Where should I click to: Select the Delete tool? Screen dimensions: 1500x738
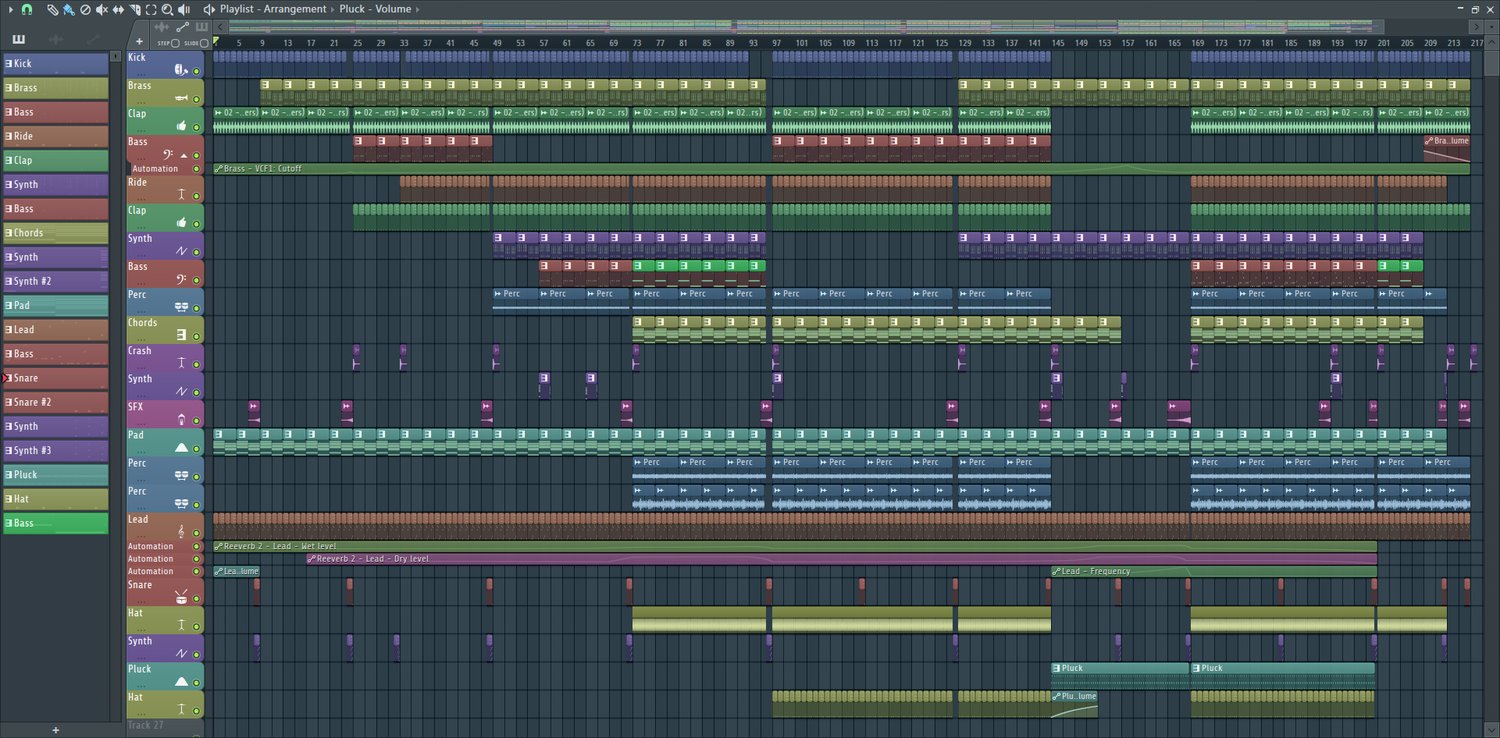85,9
